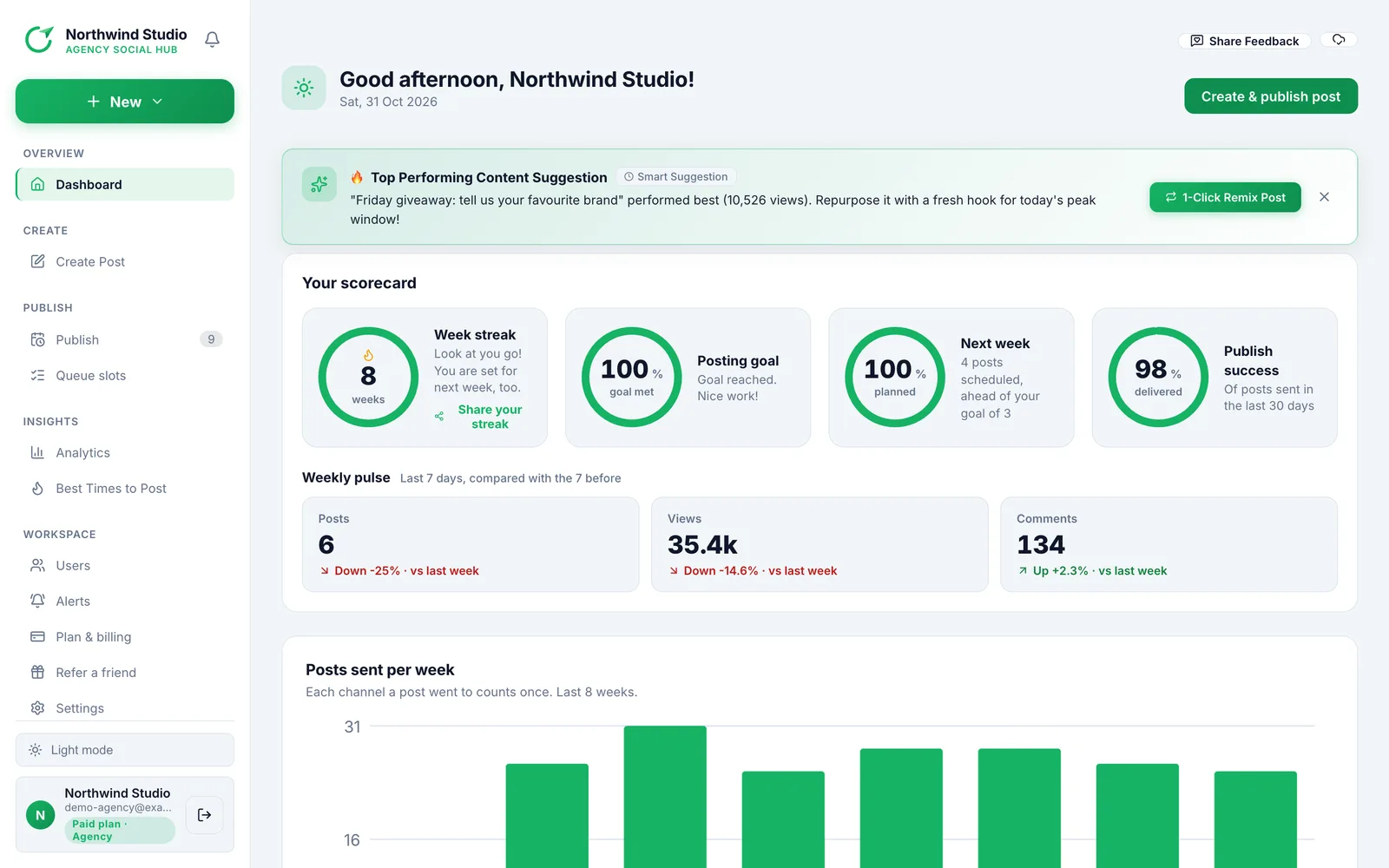The width and height of the screenshot is (1389, 868).
Task: Open the notifications bell icon
Action: coord(212,40)
